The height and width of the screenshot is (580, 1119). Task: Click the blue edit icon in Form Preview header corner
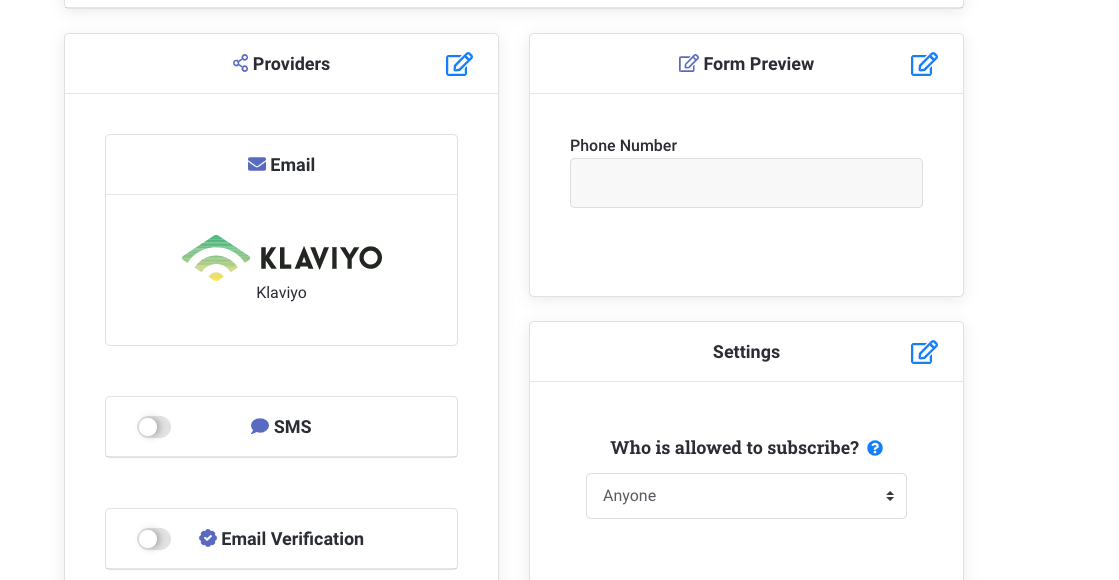tap(924, 64)
